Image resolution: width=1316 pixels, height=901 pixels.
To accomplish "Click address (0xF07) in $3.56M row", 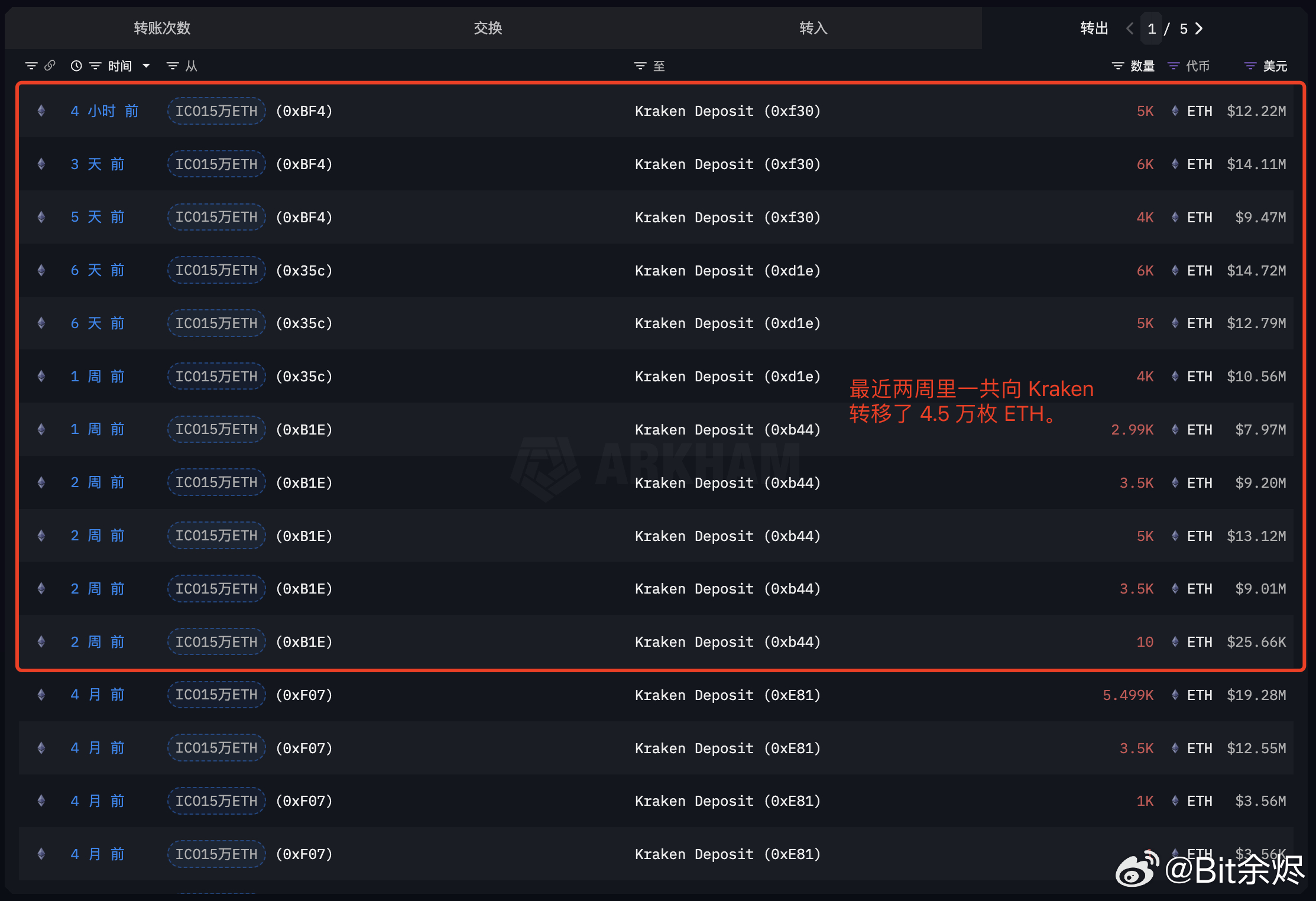I will tap(304, 801).
